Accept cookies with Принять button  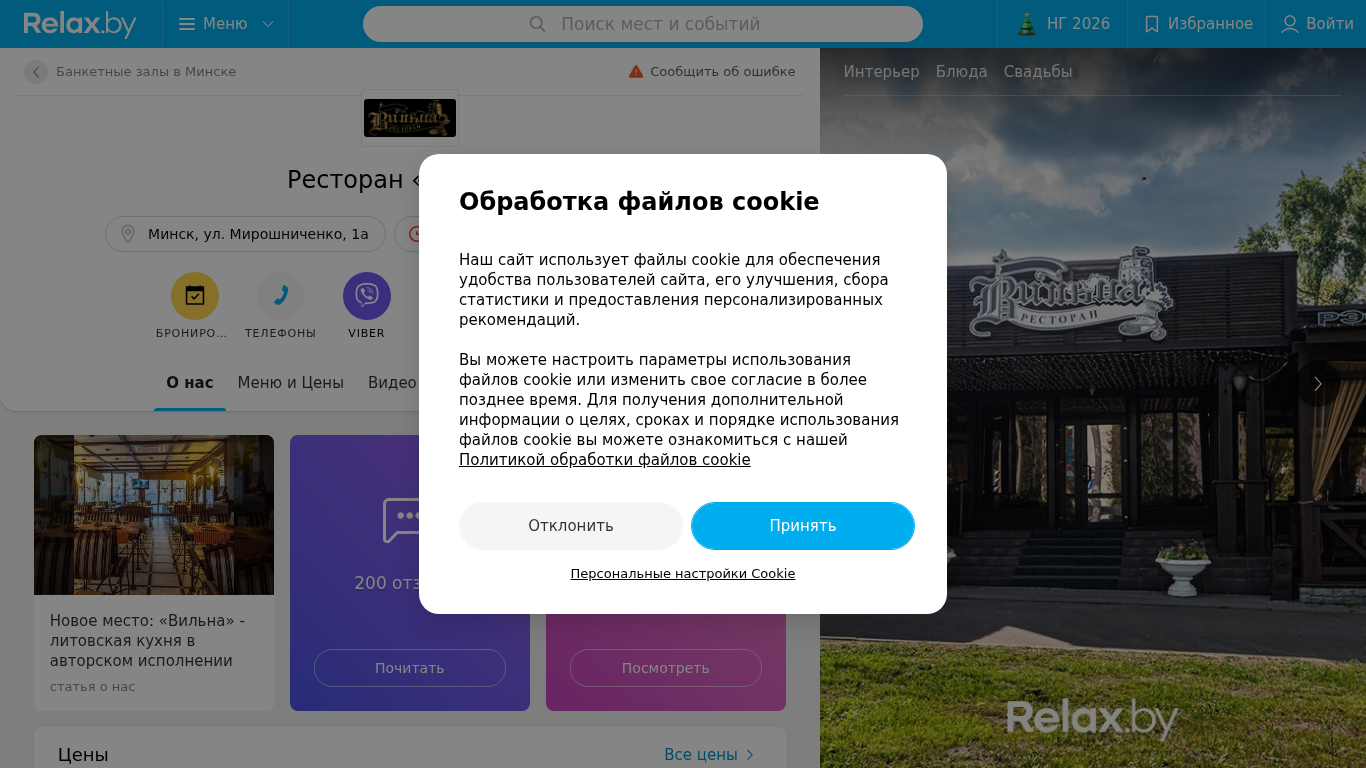tap(803, 526)
